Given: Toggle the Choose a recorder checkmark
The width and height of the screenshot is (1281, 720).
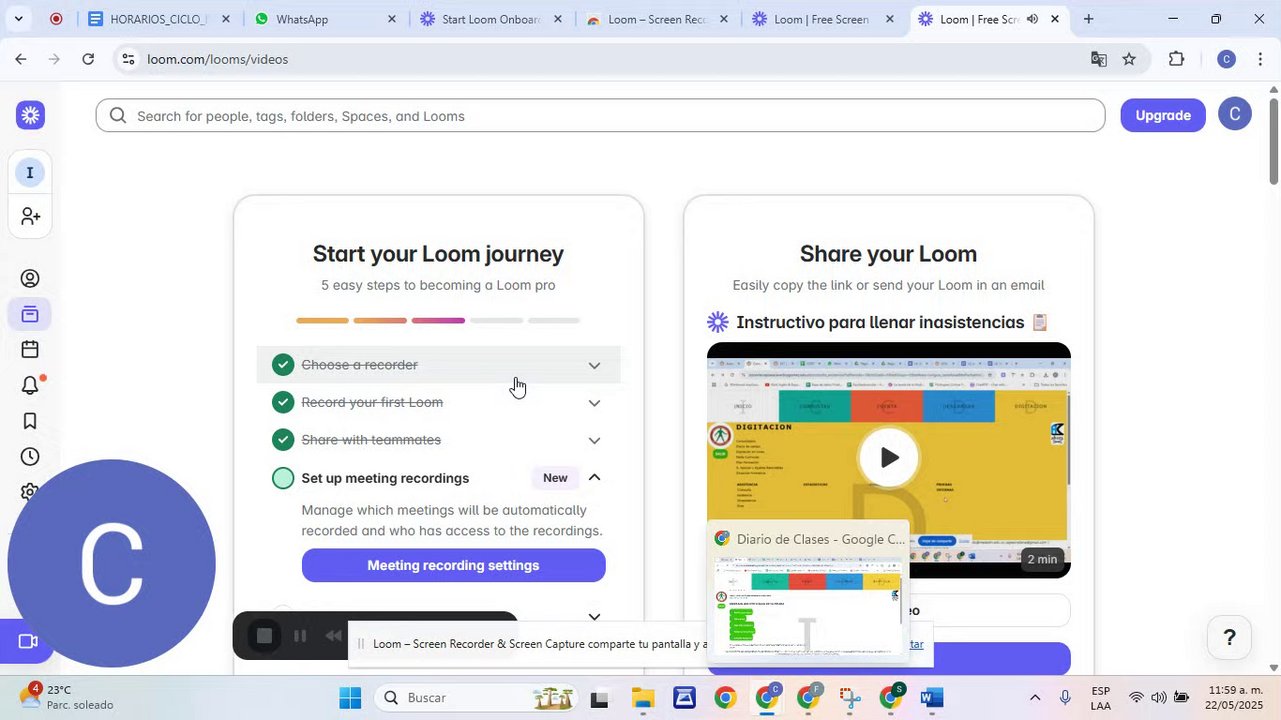Looking at the screenshot, I should point(283,365).
